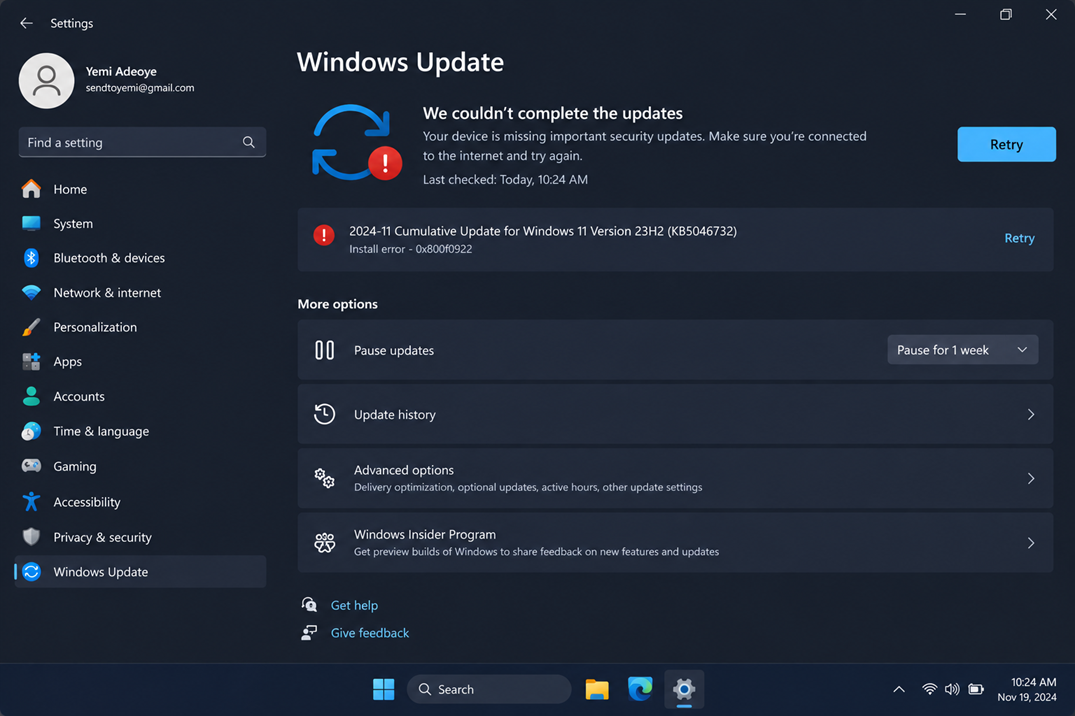The height and width of the screenshot is (716, 1075).
Task: Click the Accessibility figure icon
Action: [x=32, y=502]
